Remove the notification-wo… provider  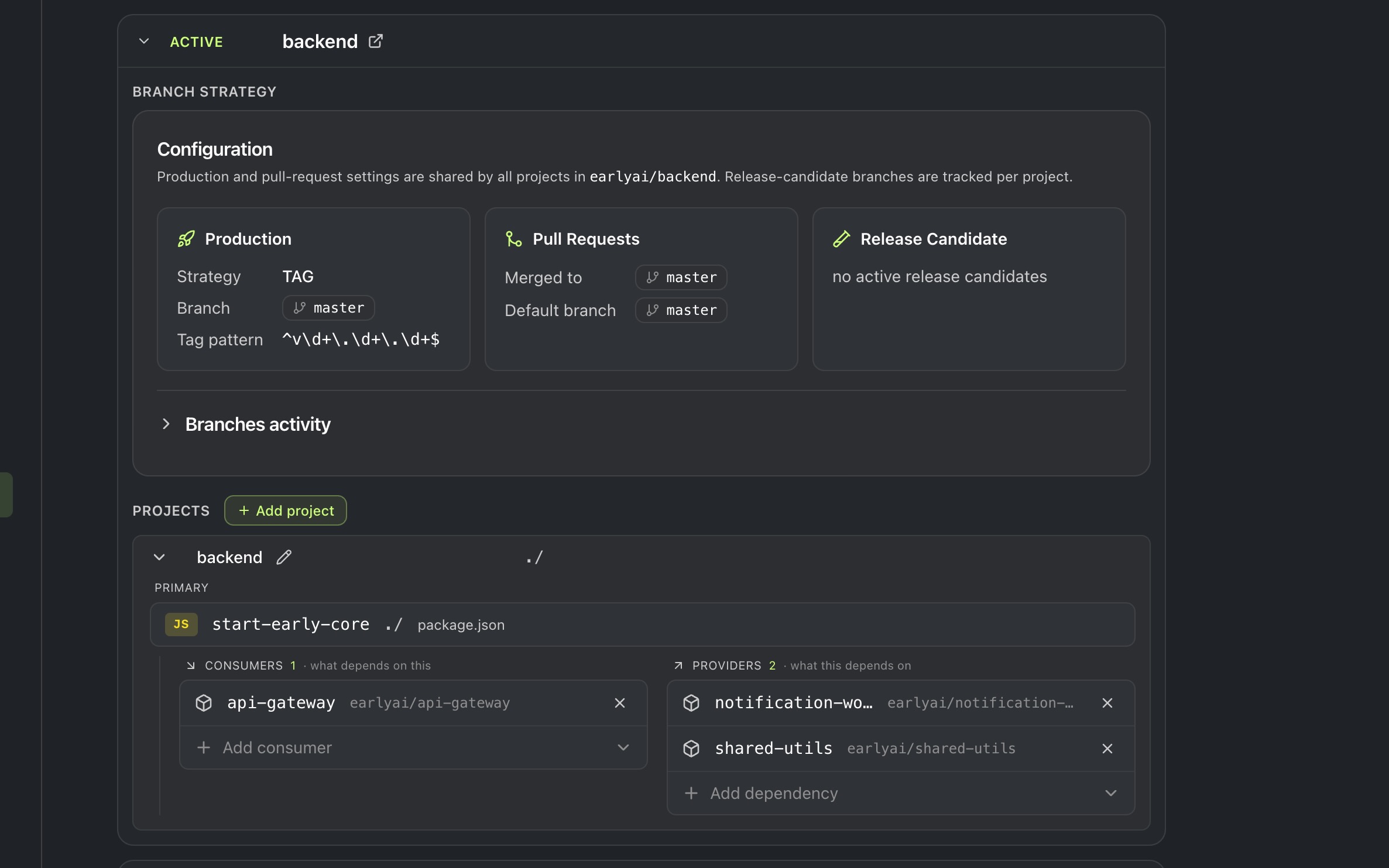[1107, 703]
